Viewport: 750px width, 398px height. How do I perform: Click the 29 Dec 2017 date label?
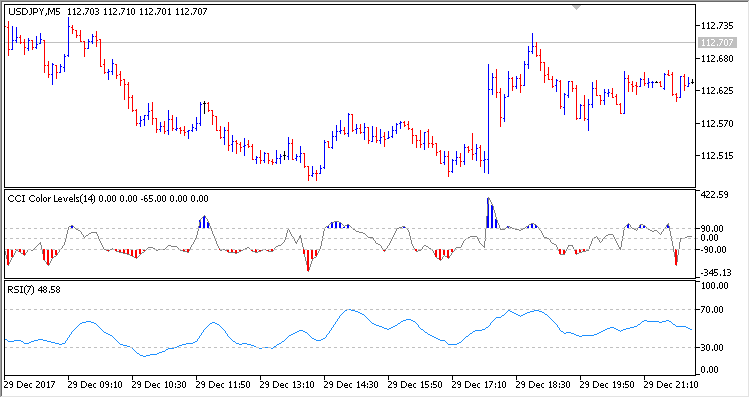(30, 385)
